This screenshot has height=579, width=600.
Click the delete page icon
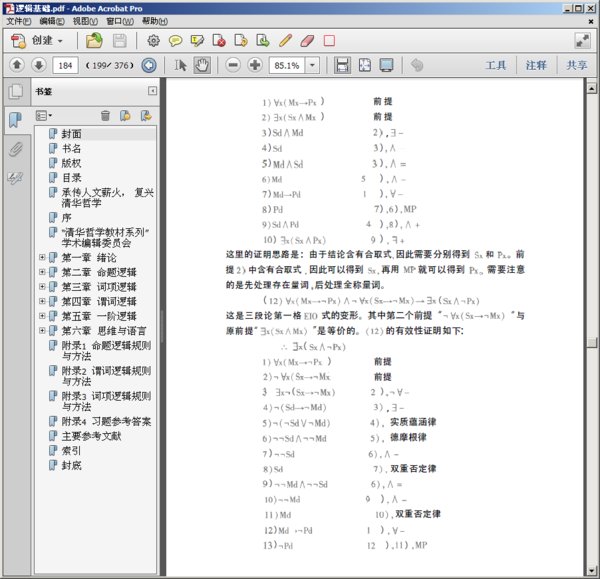pos(219,40)
